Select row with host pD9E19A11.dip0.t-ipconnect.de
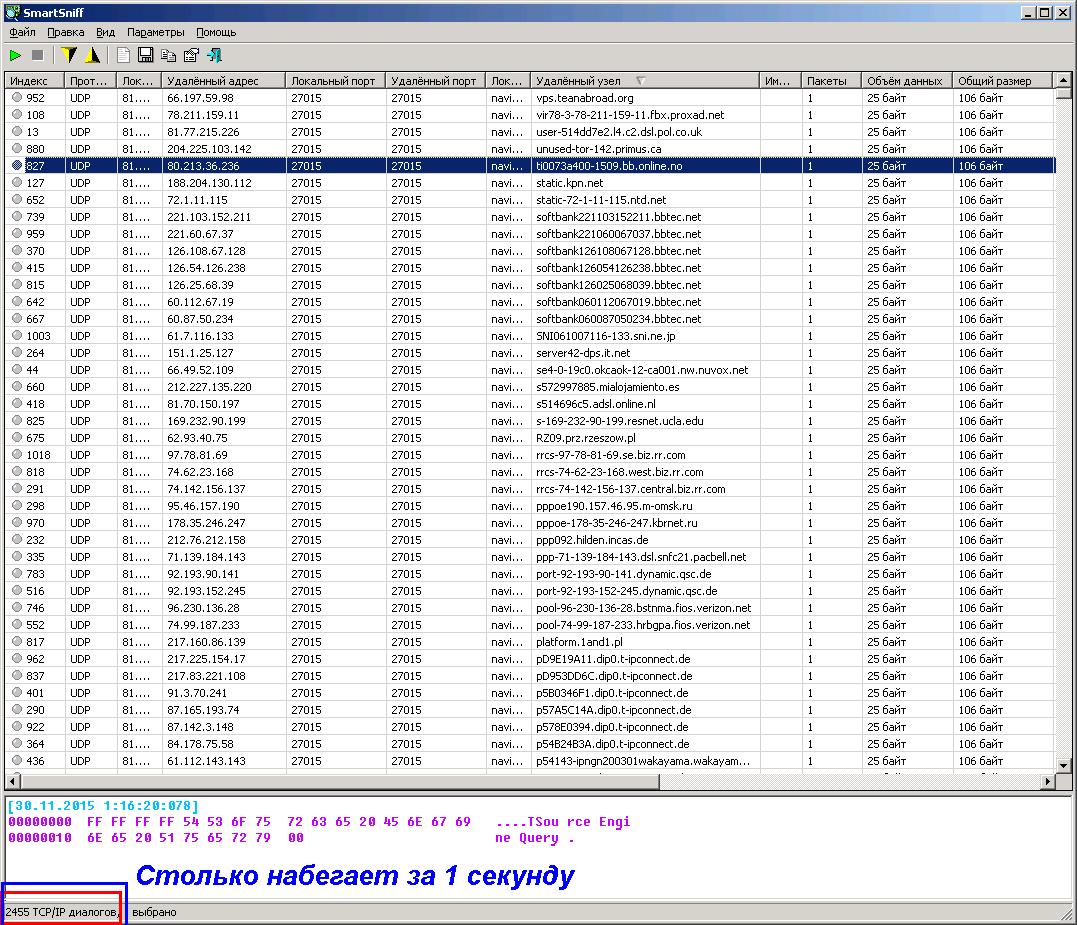The image size is (1077, 925). (x=530, y=659)
